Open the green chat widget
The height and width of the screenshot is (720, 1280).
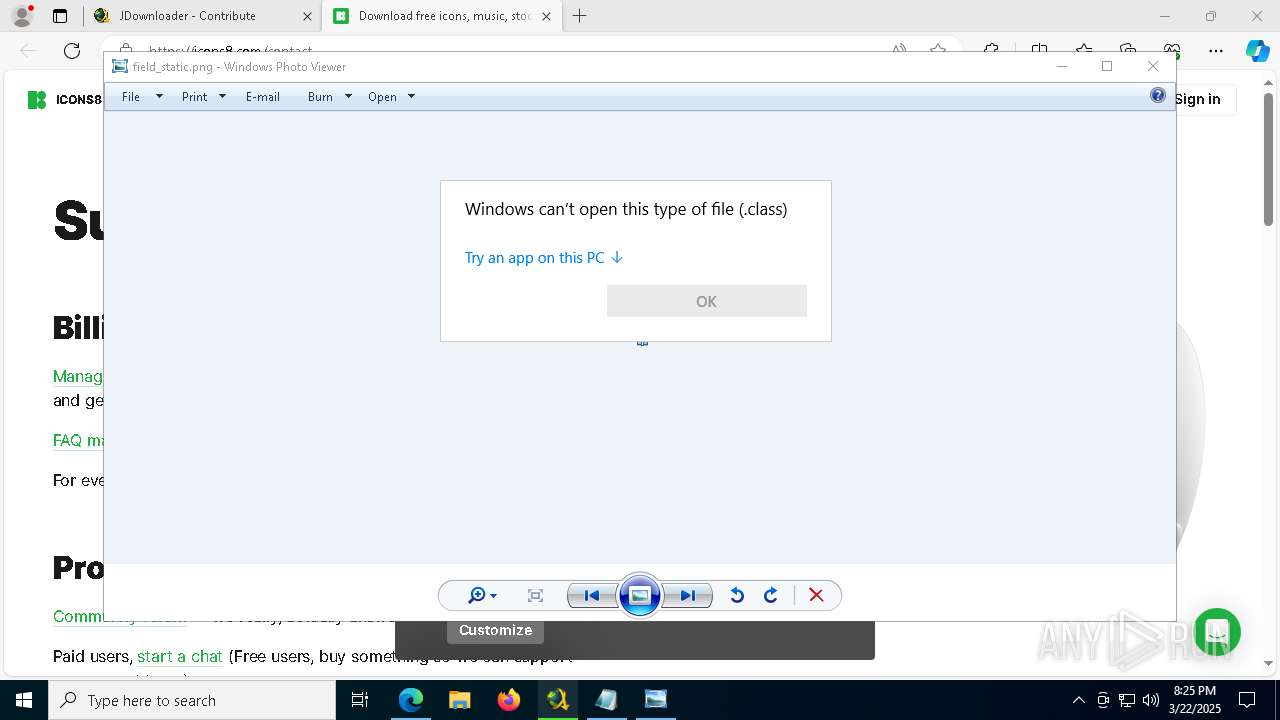click(1217, 632)
